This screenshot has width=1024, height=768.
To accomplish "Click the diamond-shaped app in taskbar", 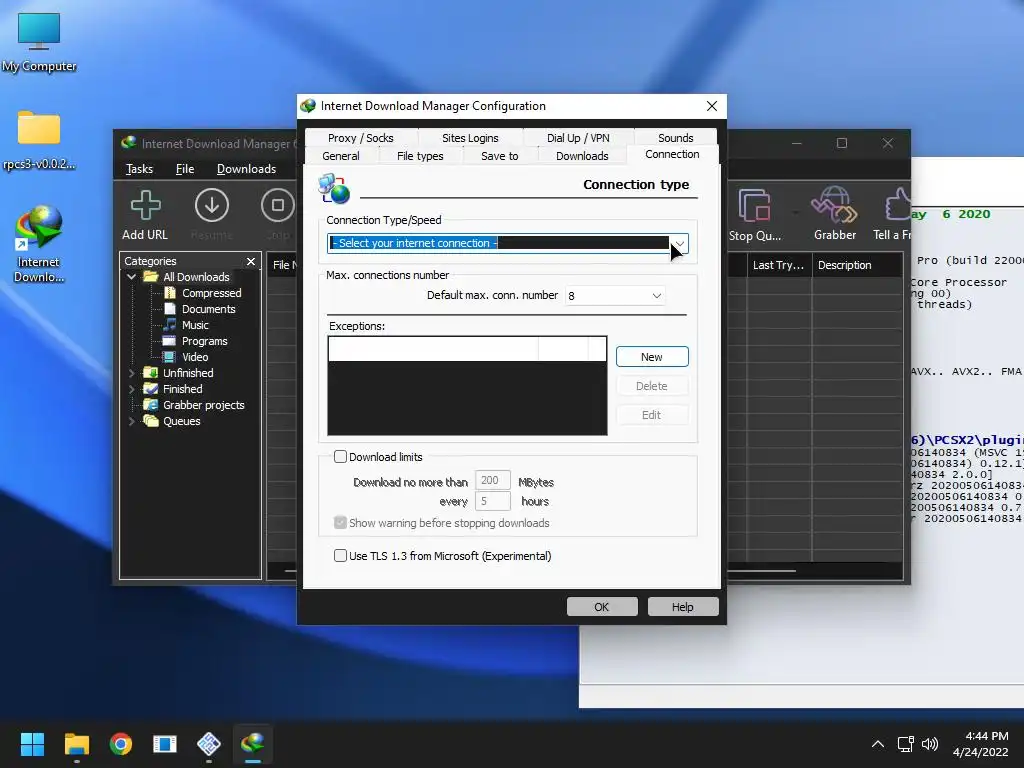I will pyautogui.click(x=209, y=744).
